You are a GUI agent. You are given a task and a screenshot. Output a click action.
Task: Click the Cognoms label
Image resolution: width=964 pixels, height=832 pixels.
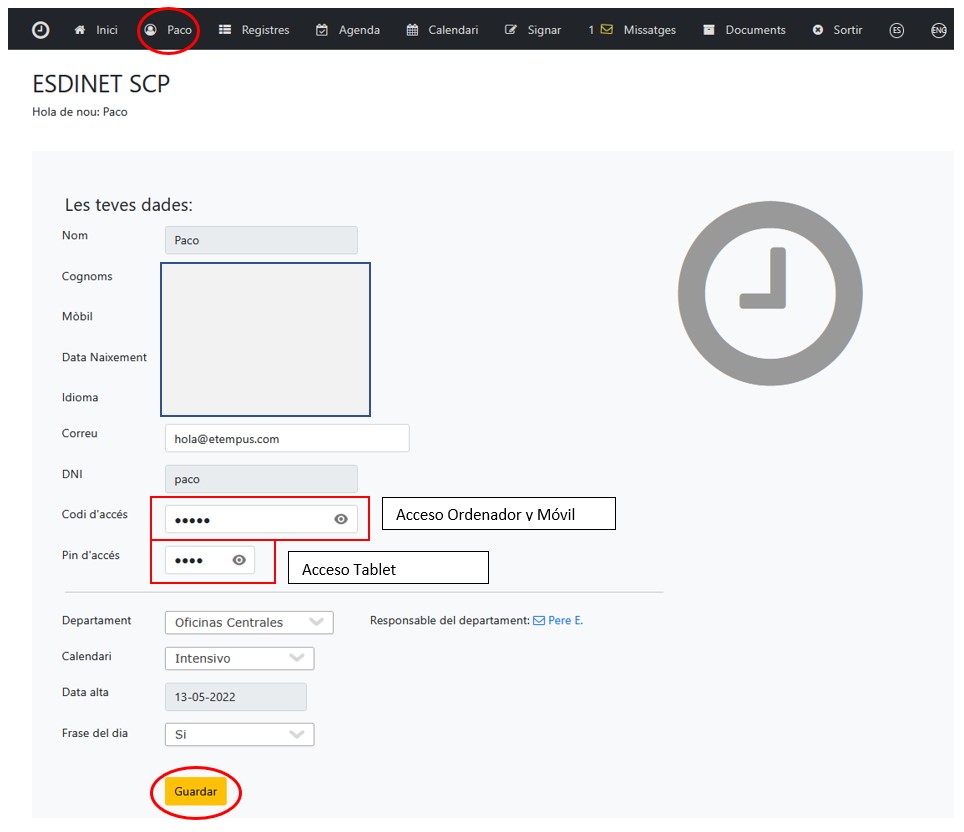click(x=87, y=276)
